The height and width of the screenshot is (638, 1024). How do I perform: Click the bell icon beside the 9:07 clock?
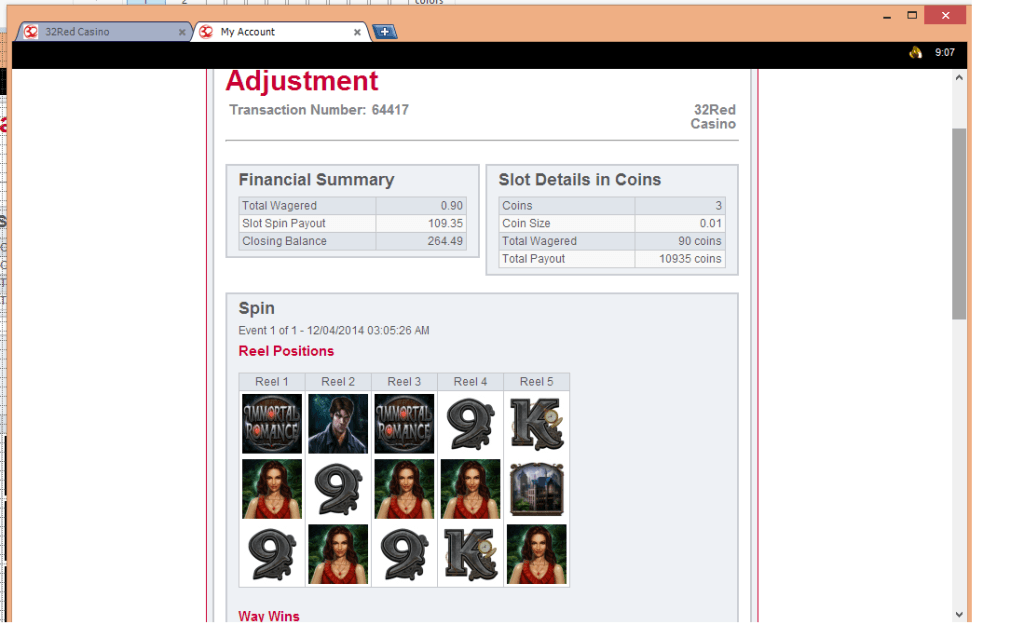(x=916, y=52)
